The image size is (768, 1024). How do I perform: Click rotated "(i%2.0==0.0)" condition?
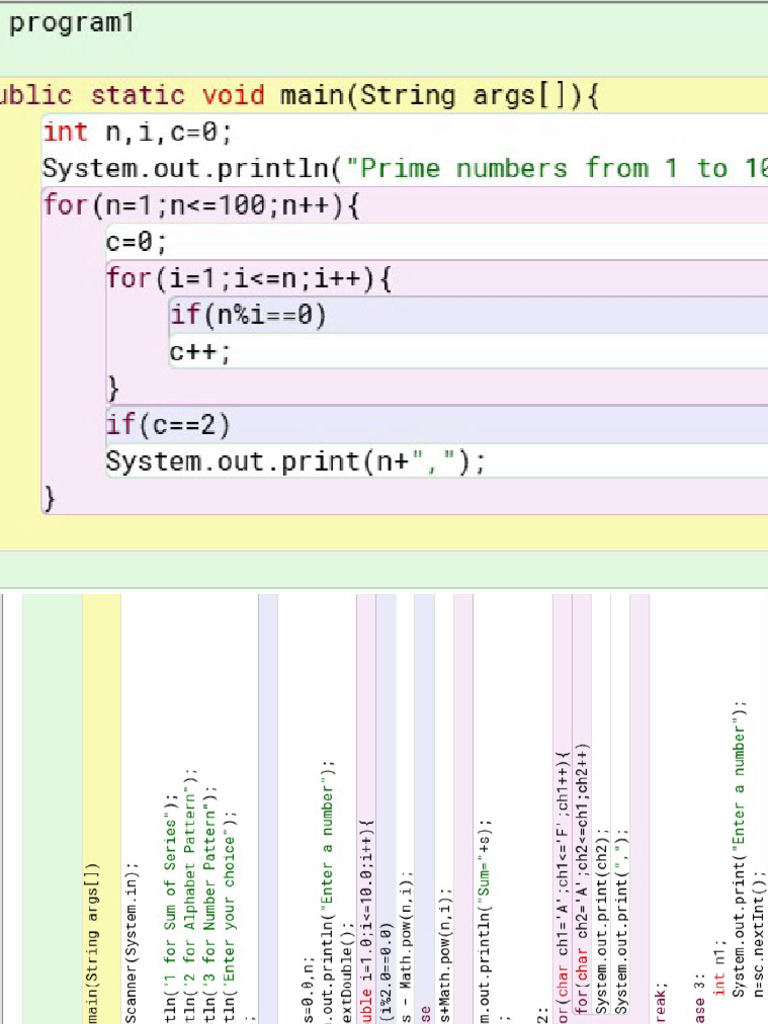click(x=386, y=973)
